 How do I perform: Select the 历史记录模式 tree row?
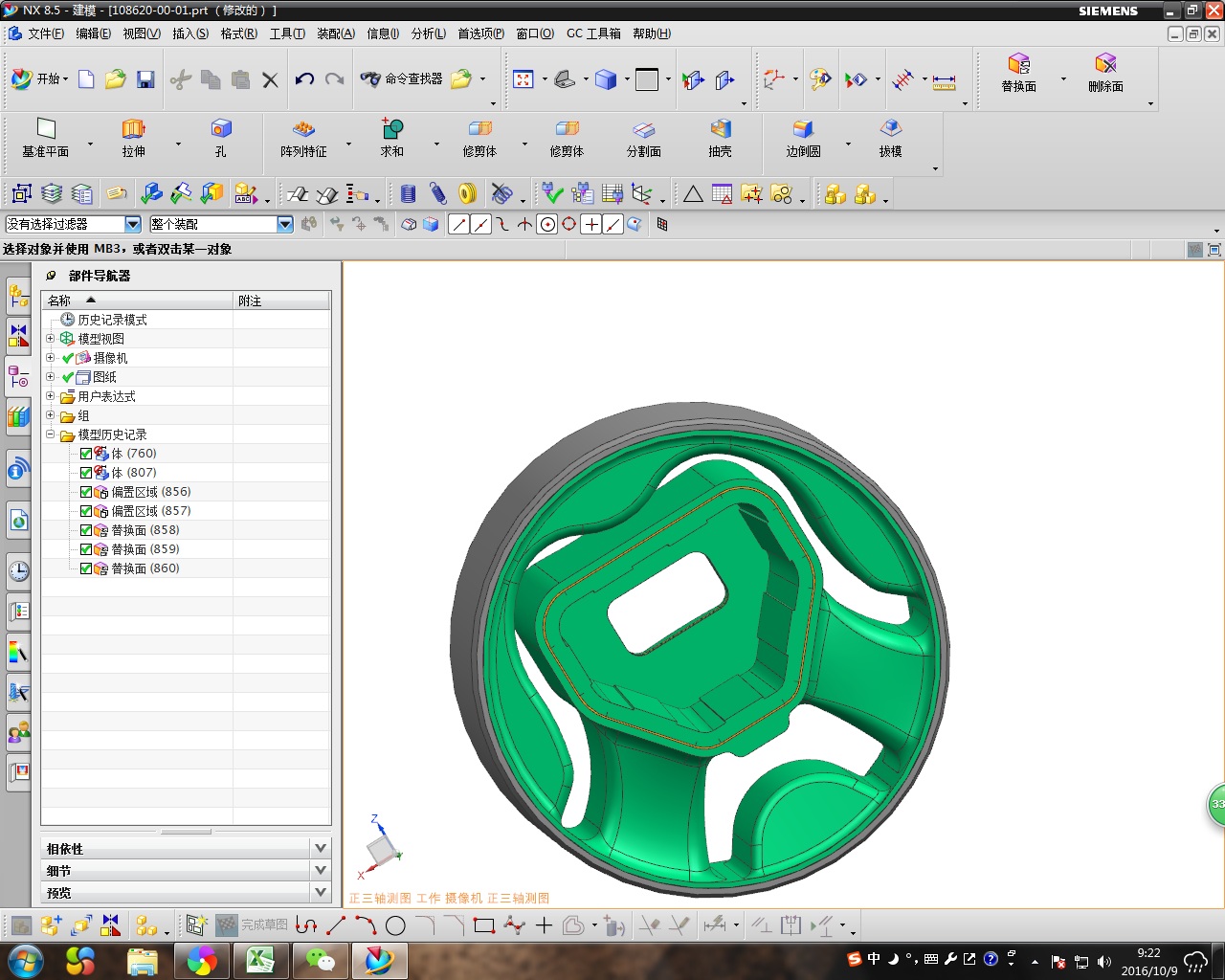coord(112,320)
